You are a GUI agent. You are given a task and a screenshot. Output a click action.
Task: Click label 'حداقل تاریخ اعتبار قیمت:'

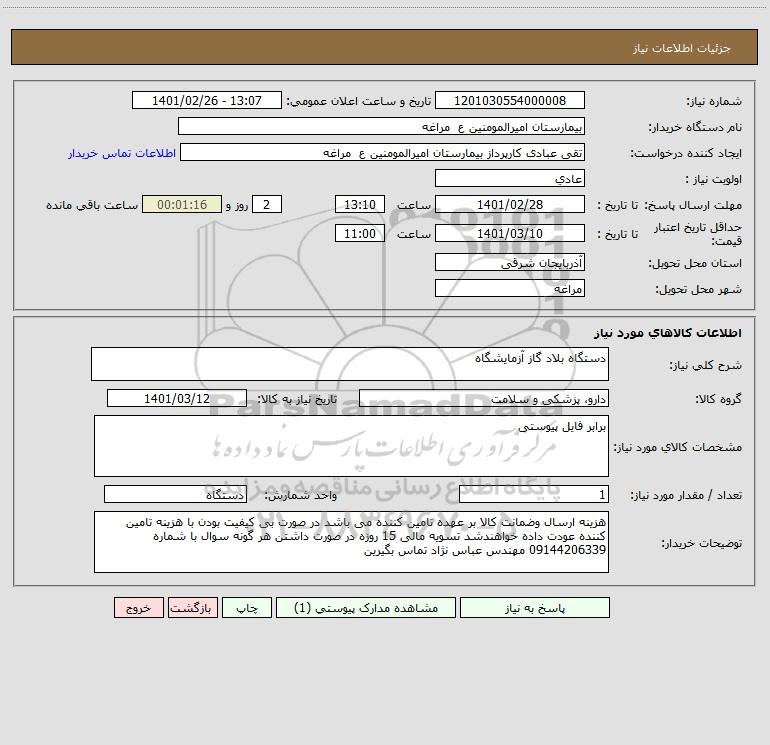(698, 234)
